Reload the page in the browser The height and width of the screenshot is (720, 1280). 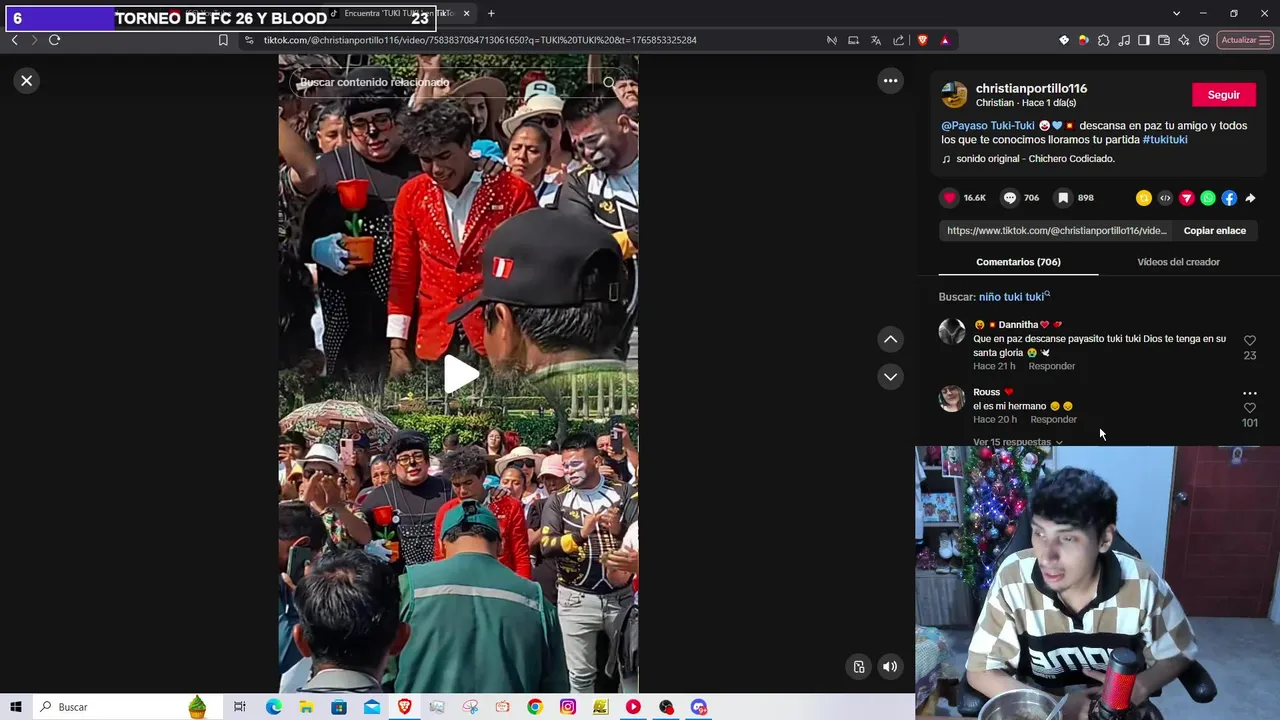[x=54, y=40]
